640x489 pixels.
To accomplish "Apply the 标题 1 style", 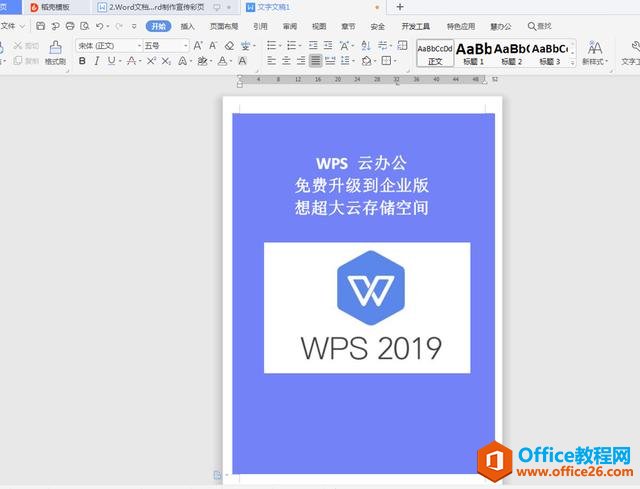I will coord(473,53).
